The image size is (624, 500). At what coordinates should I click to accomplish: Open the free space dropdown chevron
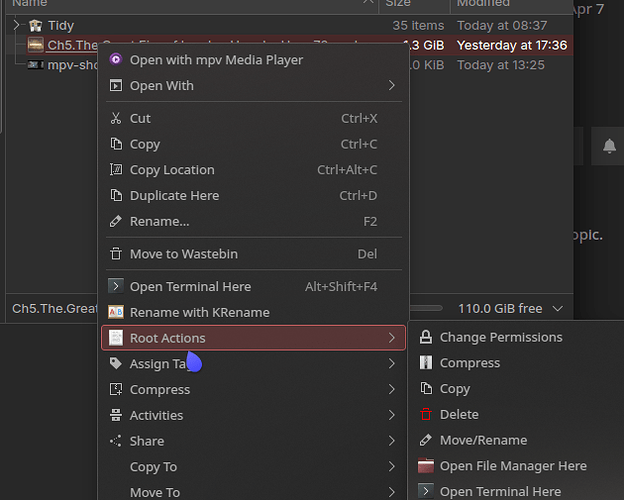tap(558, 309)
